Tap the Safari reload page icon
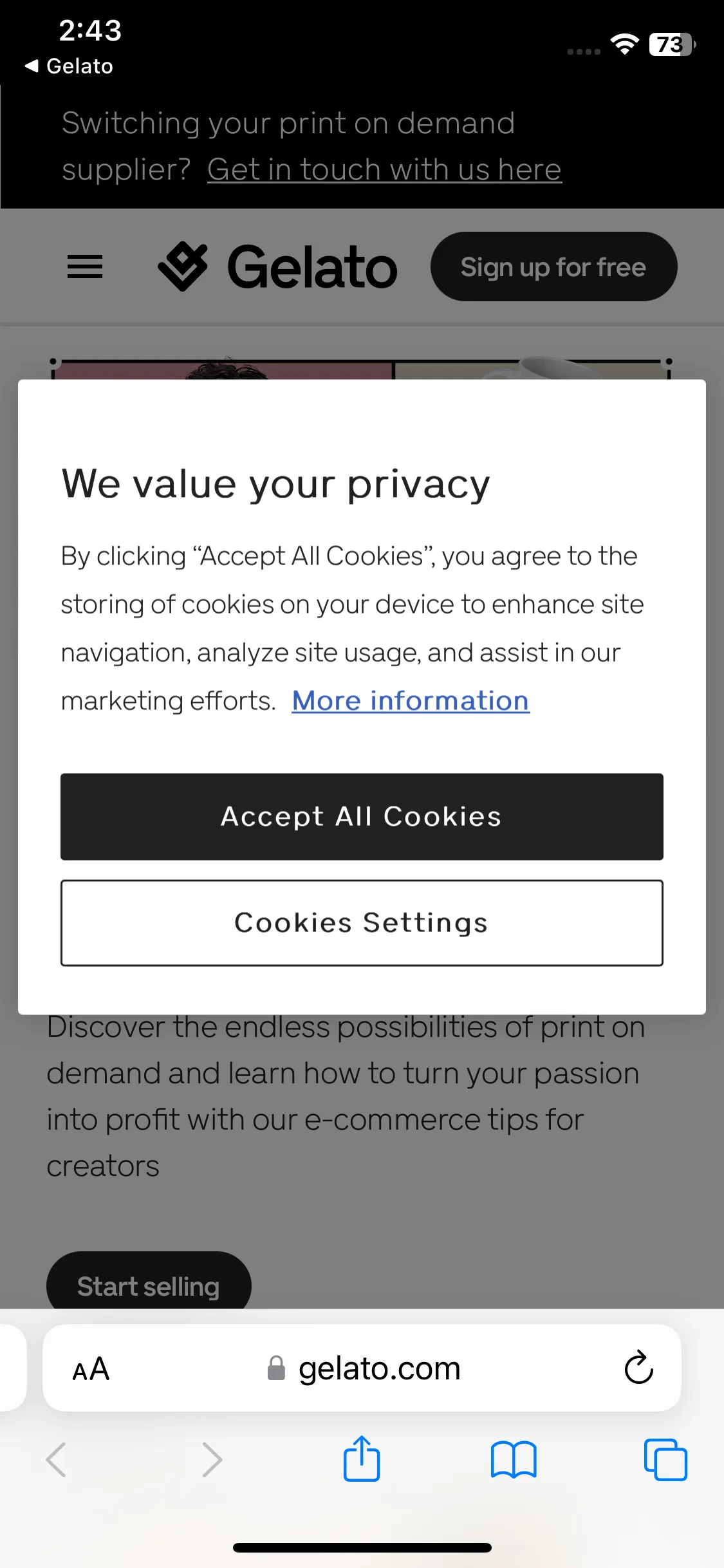 tap(638, 1367)
